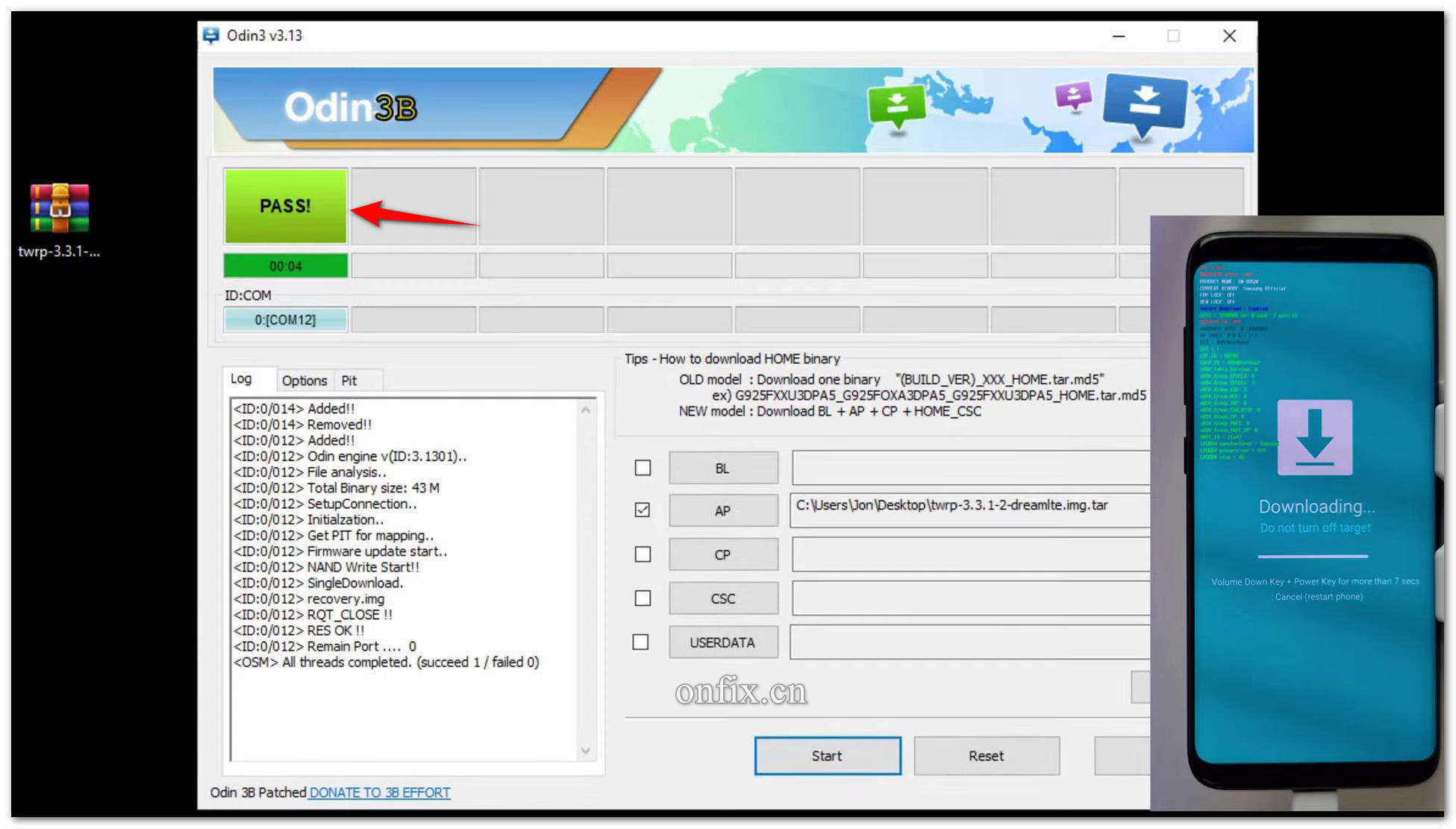This screenshot has height=829, width=1456.
Task: Click the 'recovery.img' log line
Action: (x=309, y=598)
